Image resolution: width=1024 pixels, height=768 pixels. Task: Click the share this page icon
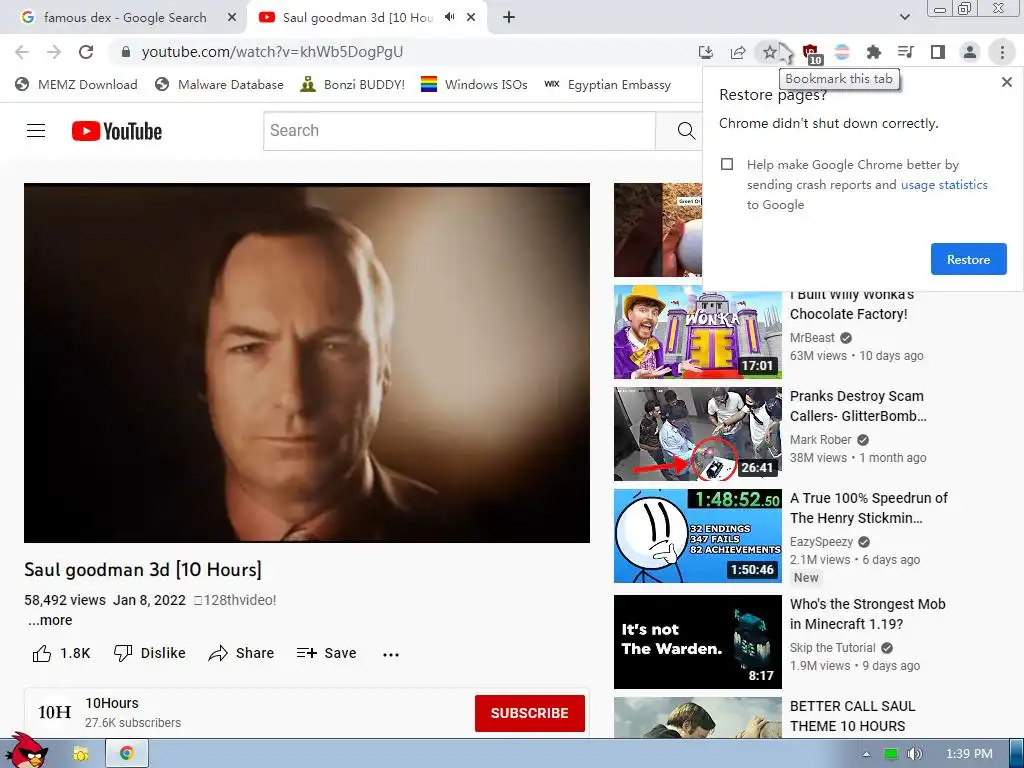pyautogui.click(x=738, y=52)
